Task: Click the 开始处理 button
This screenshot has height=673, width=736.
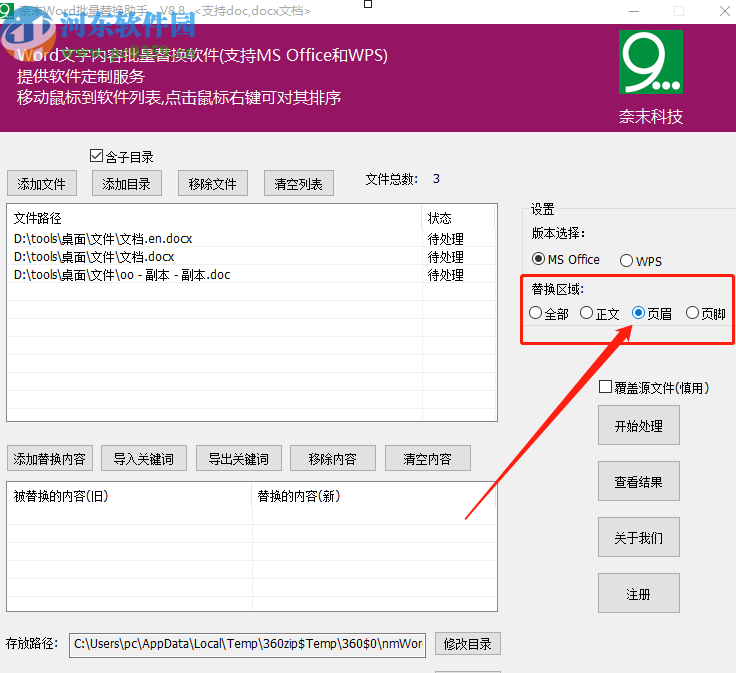Action: (639, 426)
